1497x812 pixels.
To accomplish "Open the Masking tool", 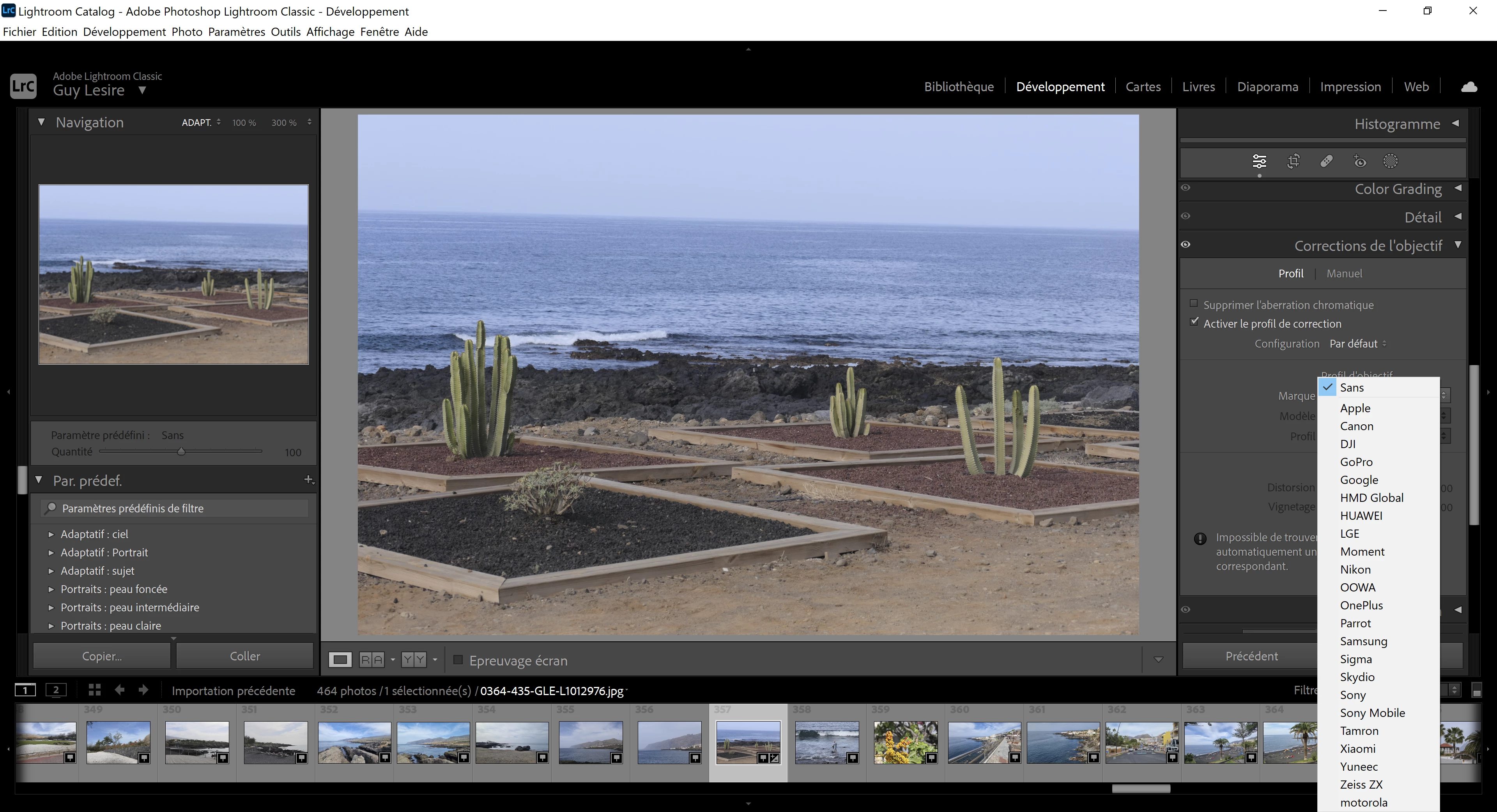I will pos(1391,161).
